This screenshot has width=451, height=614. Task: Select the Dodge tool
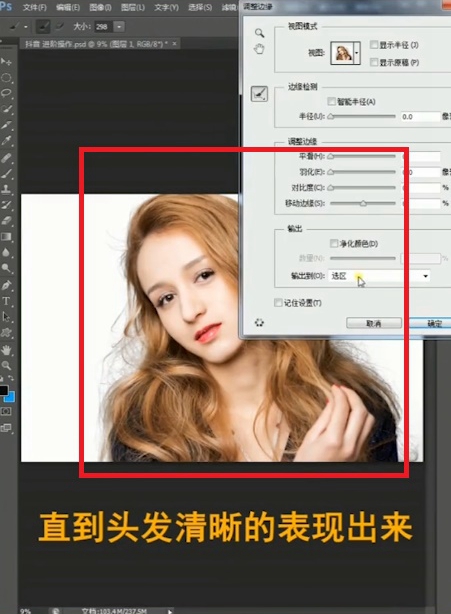6,268
